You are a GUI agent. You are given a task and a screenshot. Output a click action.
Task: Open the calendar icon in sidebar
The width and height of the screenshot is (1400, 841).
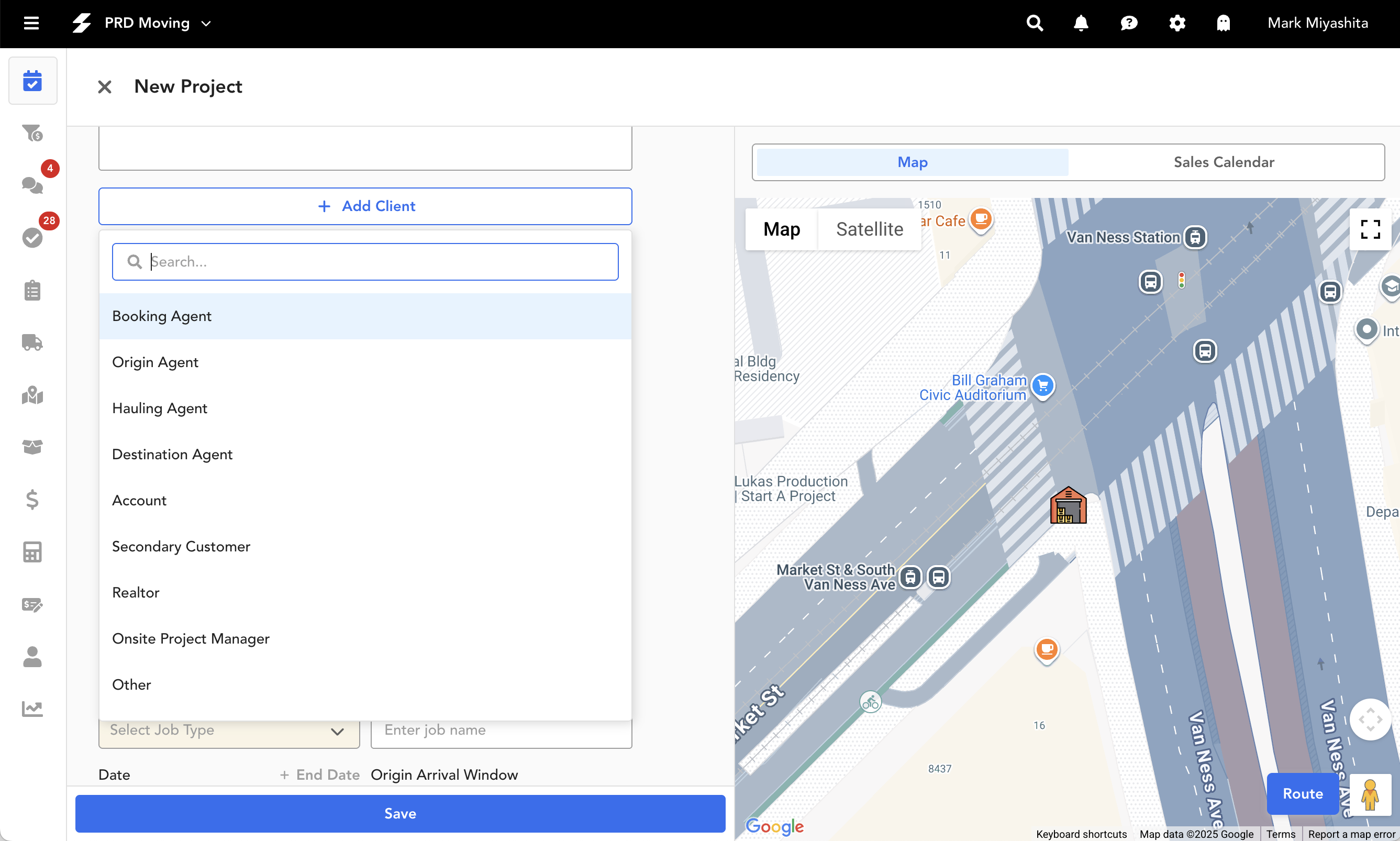coord(32,81)
